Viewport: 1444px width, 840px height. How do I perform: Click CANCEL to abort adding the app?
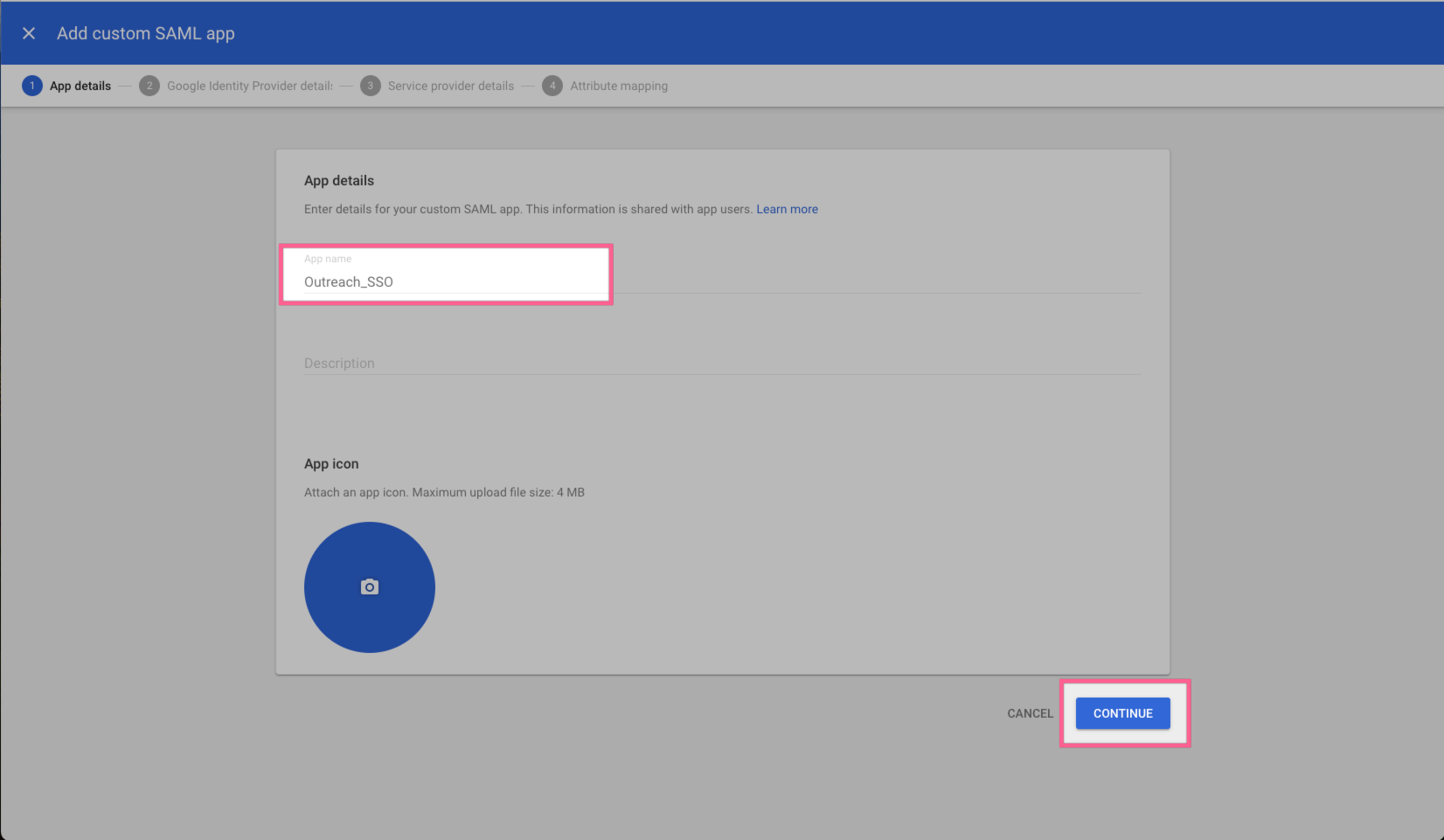point(1030,713)
